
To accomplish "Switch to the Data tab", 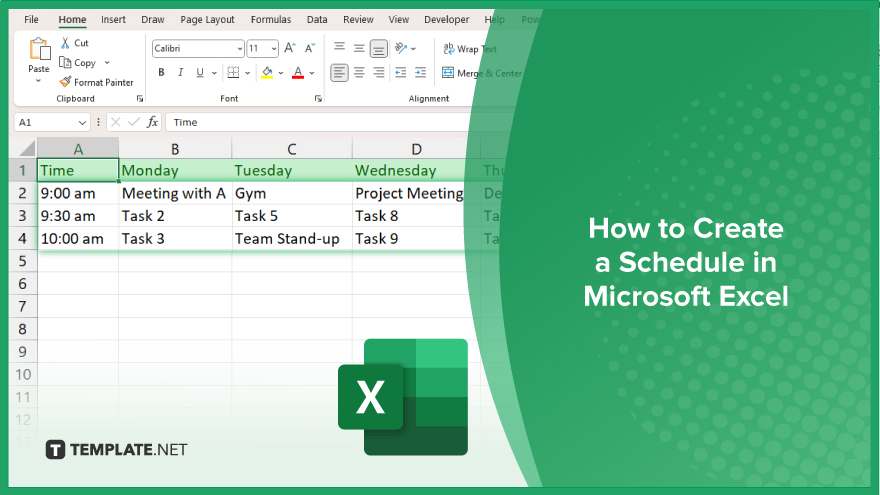I will 317,20.
